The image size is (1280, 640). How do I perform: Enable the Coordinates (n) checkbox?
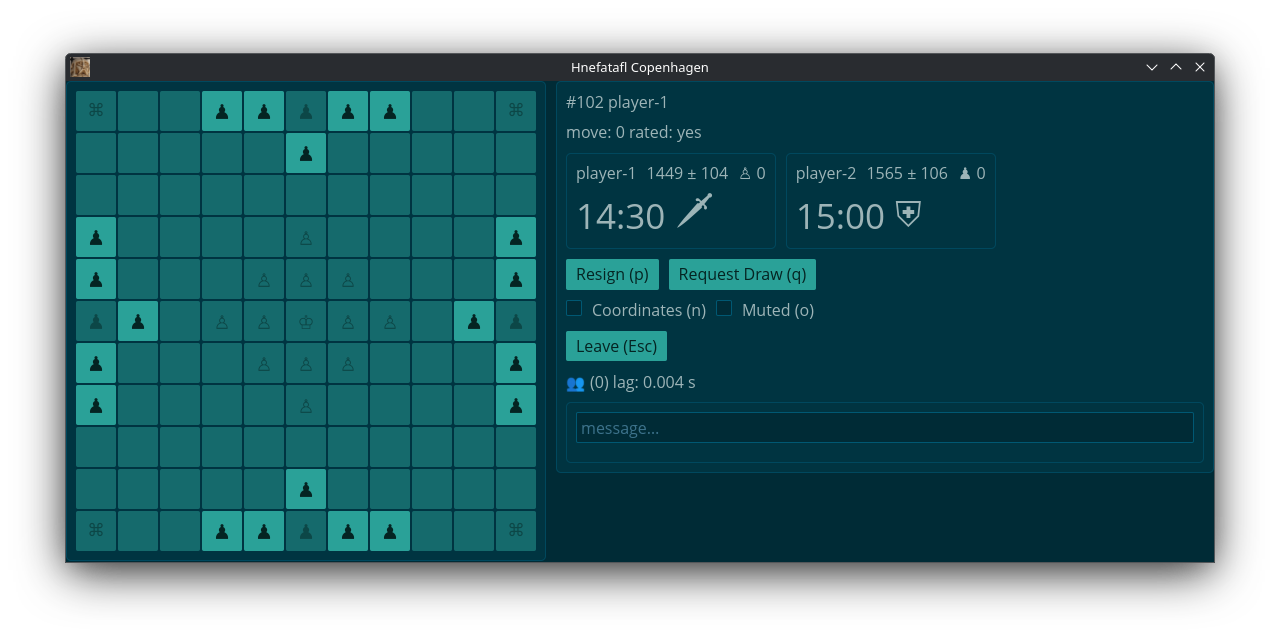[574, 309]
